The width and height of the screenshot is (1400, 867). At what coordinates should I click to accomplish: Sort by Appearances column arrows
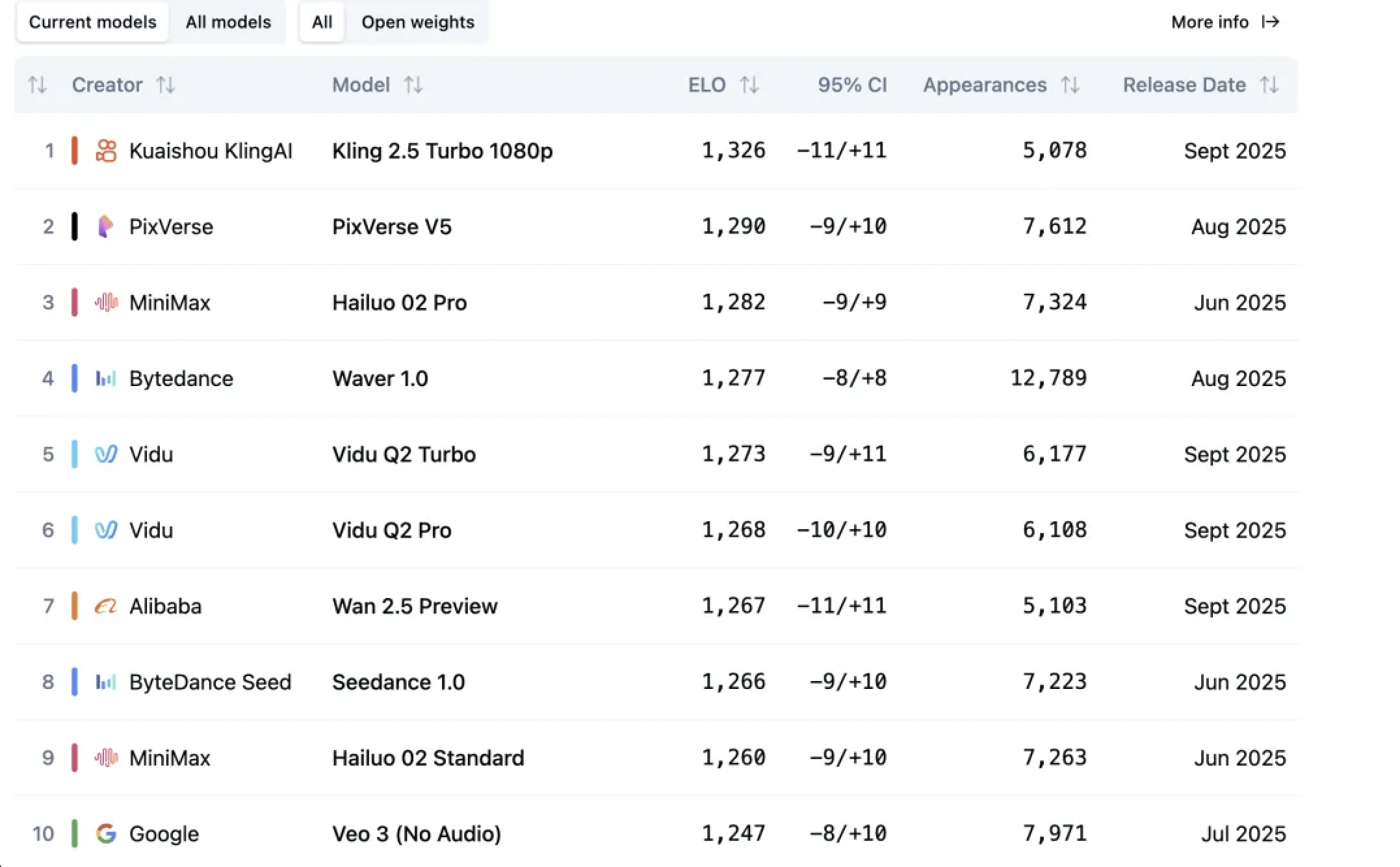tap(1070, 85)
